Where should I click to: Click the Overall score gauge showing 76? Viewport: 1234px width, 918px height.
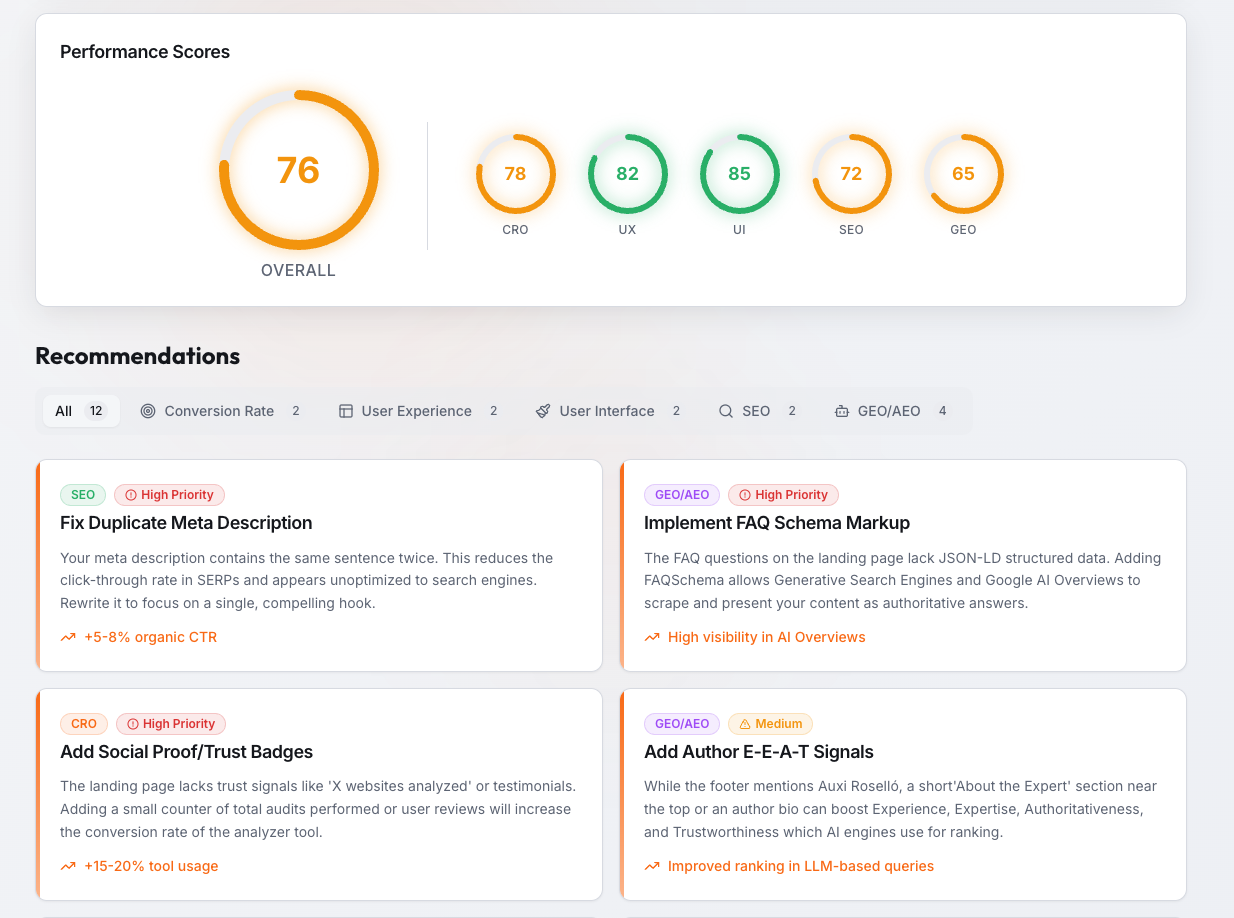[298, 170]
